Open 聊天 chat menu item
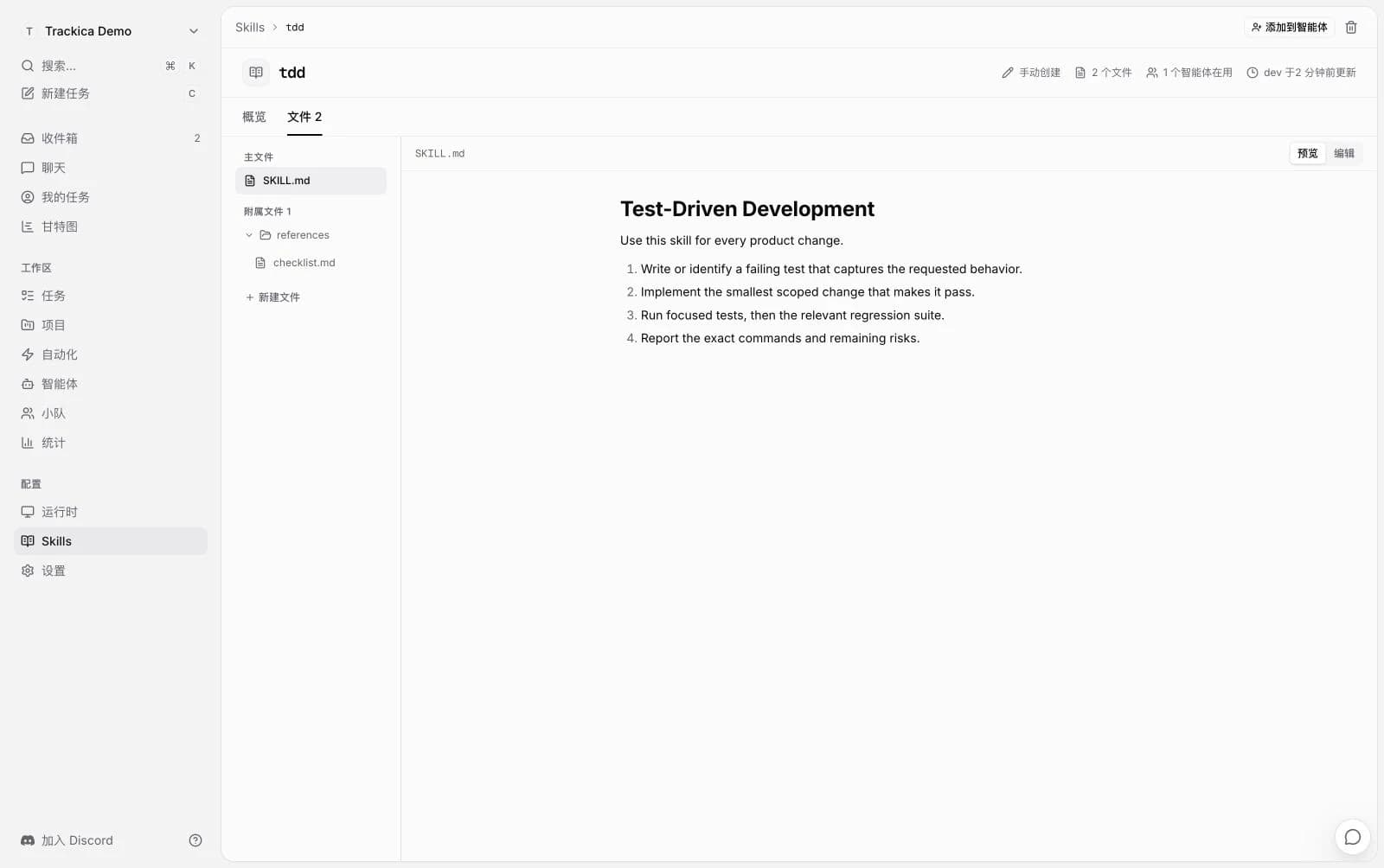1384x868 pixels. click(x=110, y=168)
